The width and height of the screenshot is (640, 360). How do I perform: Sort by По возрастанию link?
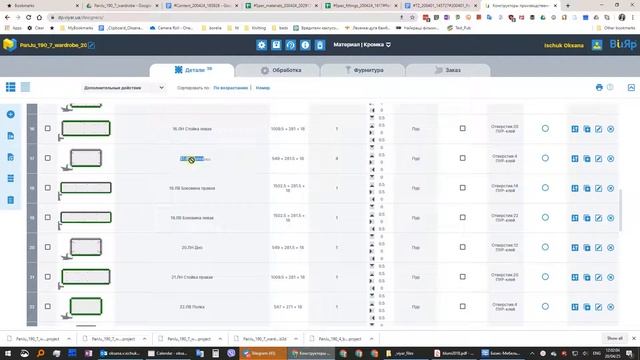click(x=231, y=88)
